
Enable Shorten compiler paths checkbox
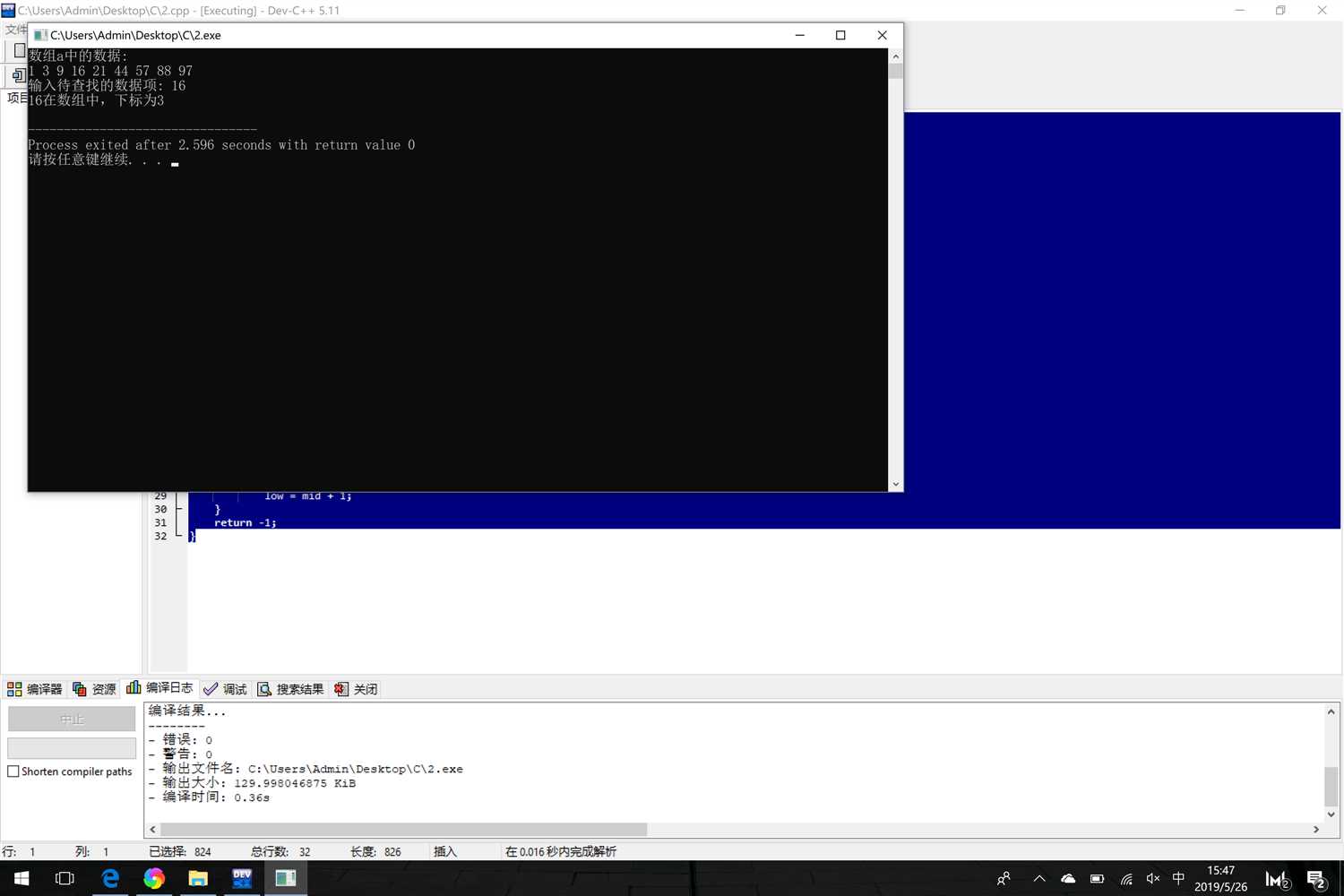coord(13,771)
